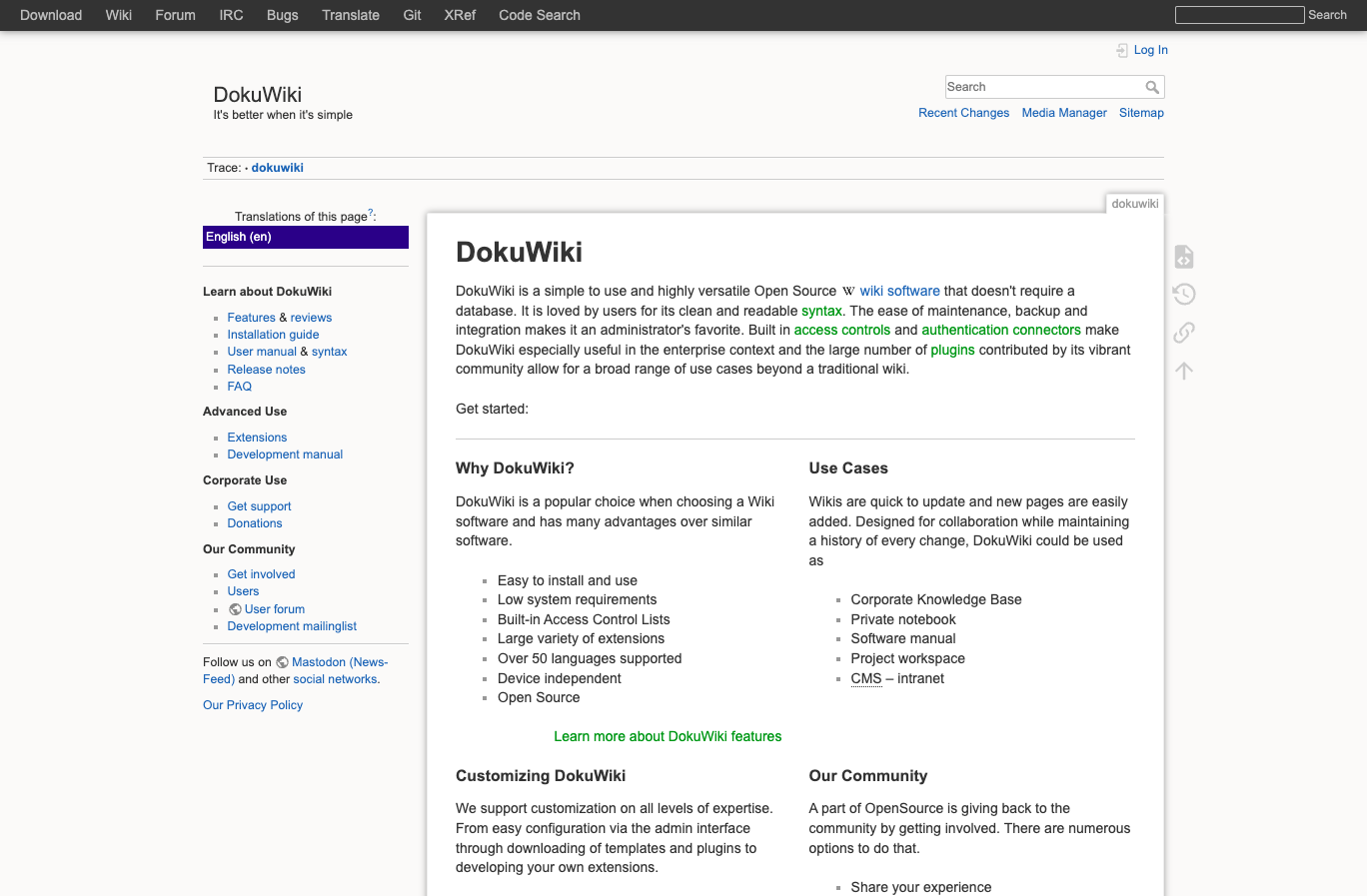
Task: Open the Download item in the top bar
Action: 51,15
